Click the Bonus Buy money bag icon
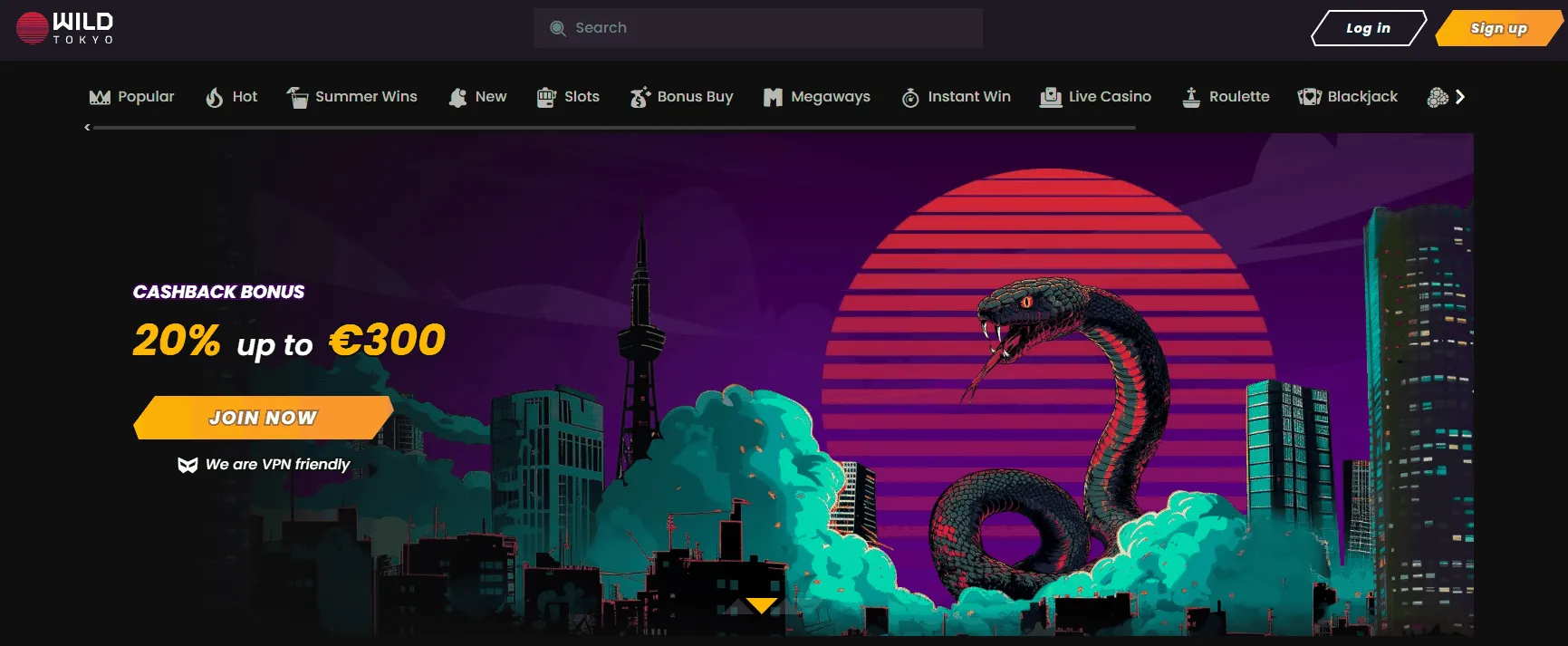The height and width of the screenshot is (646, 1568). pyautogui.click(x=640, y=97)
